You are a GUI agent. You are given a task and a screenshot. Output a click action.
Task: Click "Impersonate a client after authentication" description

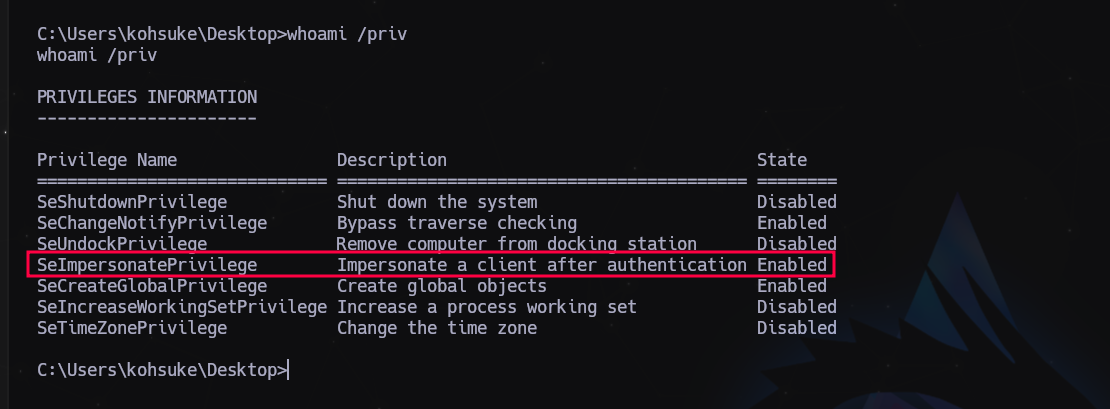(541, 265)
